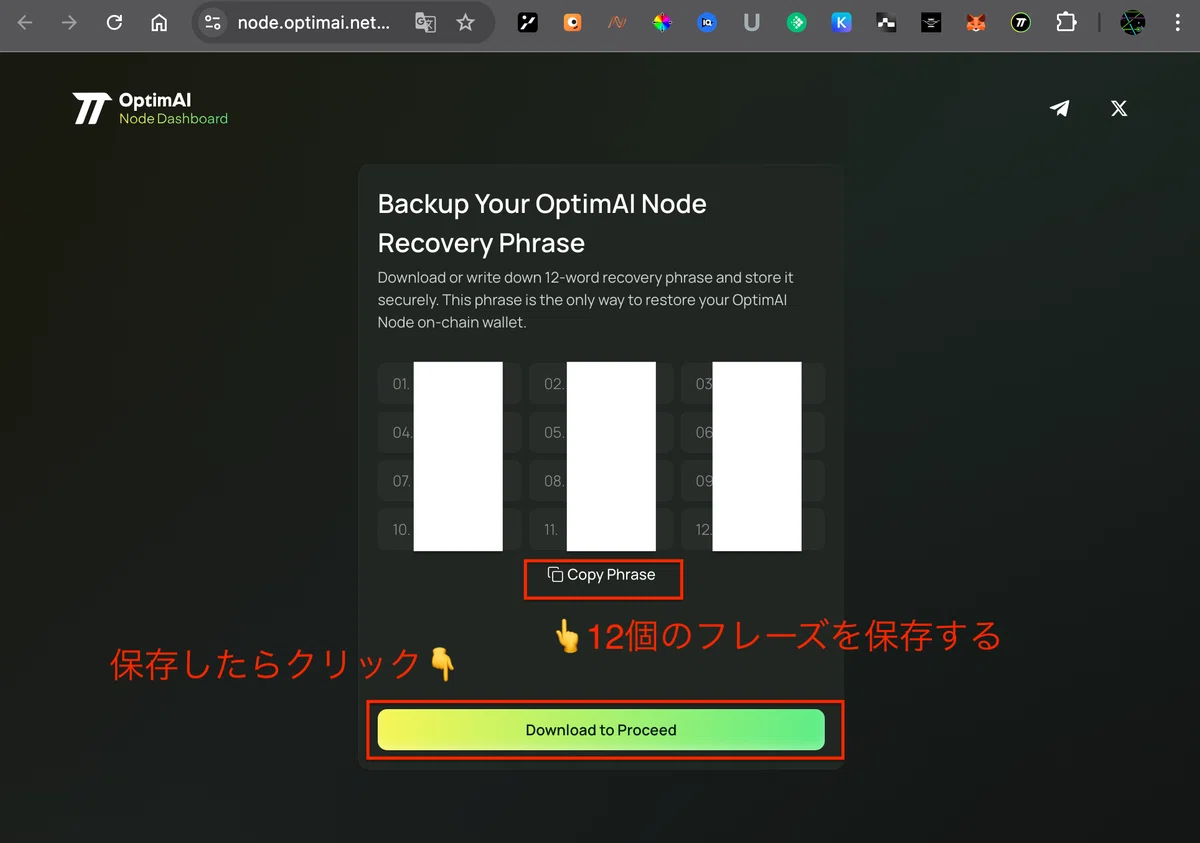
Task: Open the black-and-white zigzag extension
Action: tap(886, 22)
